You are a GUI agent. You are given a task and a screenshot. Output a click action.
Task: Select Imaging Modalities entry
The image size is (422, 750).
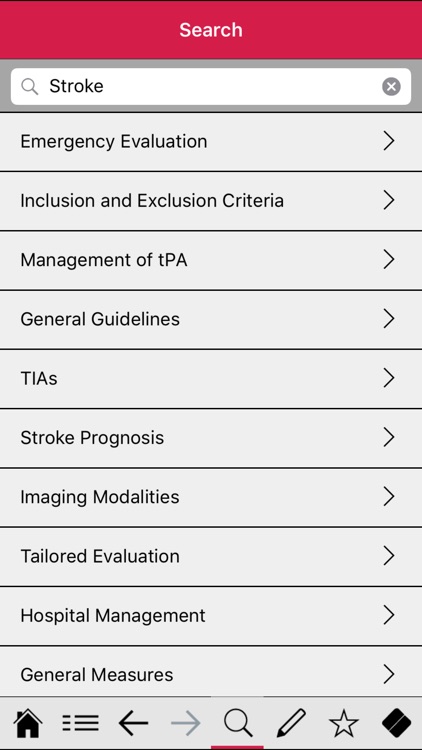[211, 497]
